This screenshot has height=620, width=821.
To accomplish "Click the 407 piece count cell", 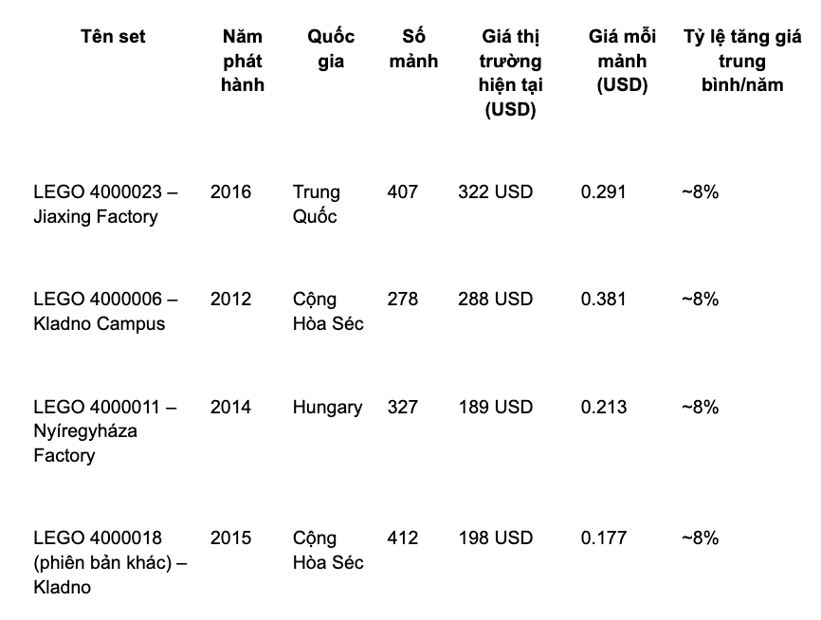I will 403,192.
